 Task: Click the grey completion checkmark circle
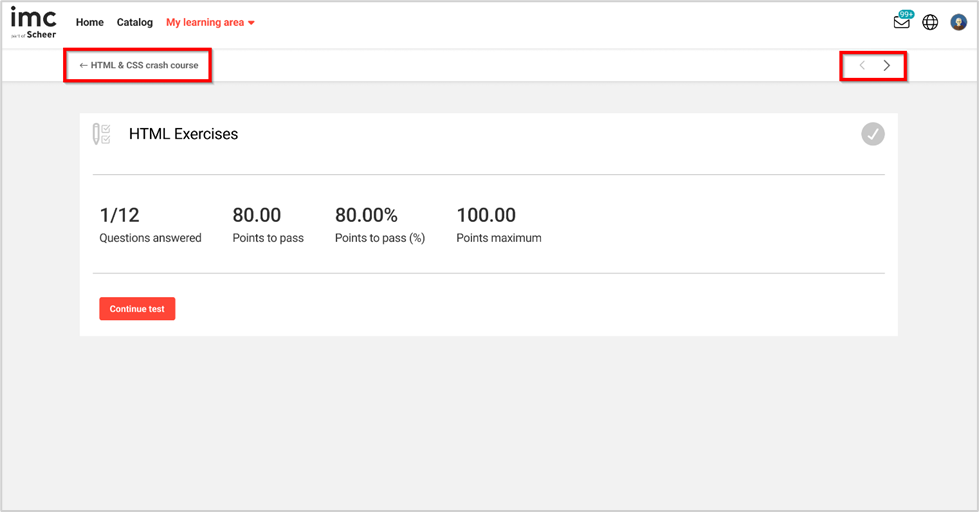[x=873, y=134]
